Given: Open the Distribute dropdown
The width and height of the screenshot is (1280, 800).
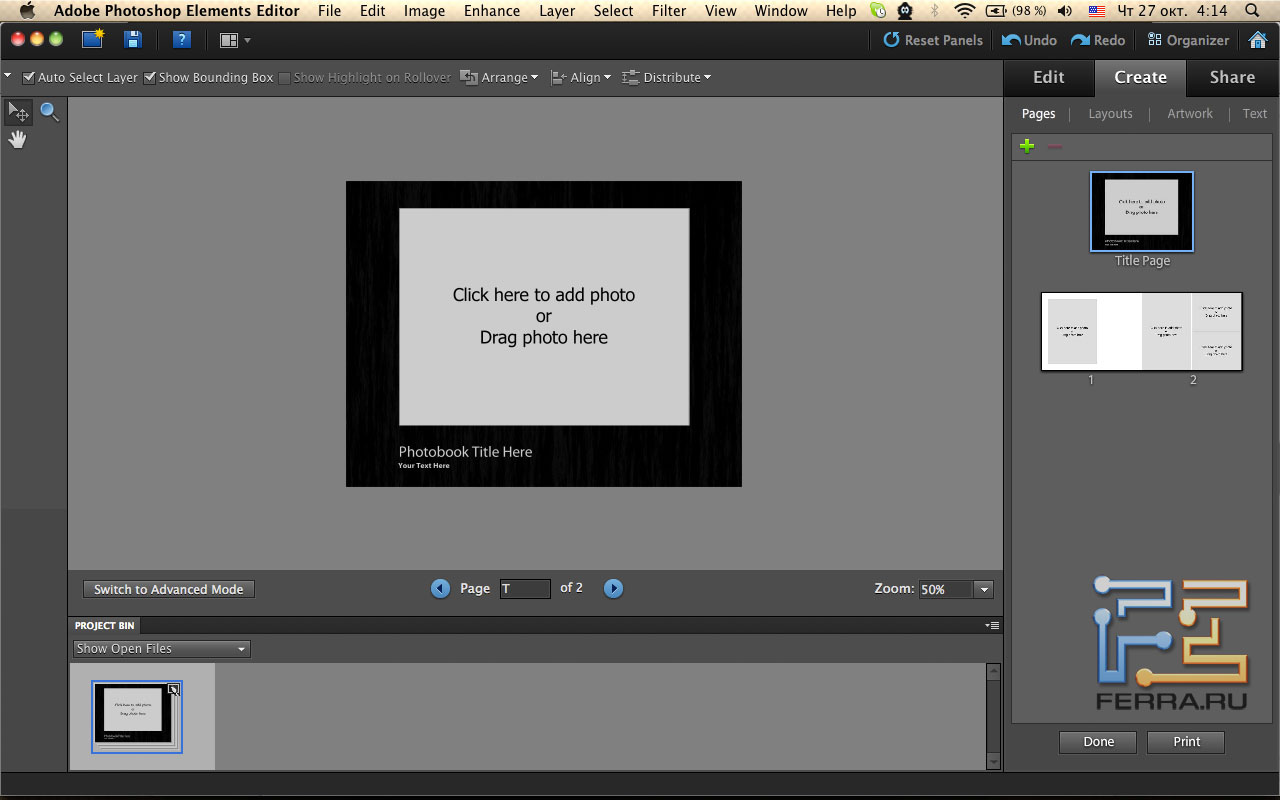Looking at the screenshot, I should (667, 78).
